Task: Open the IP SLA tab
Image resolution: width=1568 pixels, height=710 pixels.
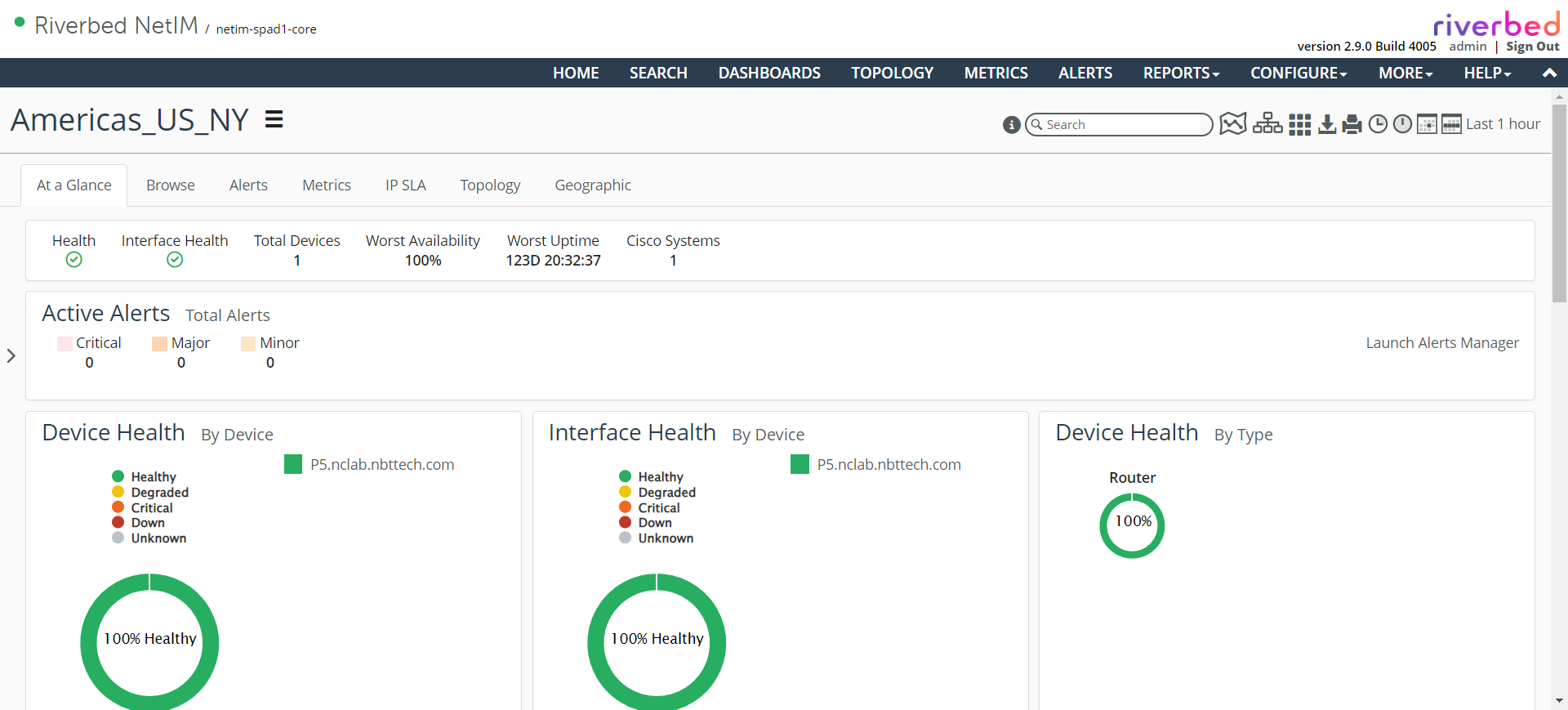Action: [x=405, y=185]
